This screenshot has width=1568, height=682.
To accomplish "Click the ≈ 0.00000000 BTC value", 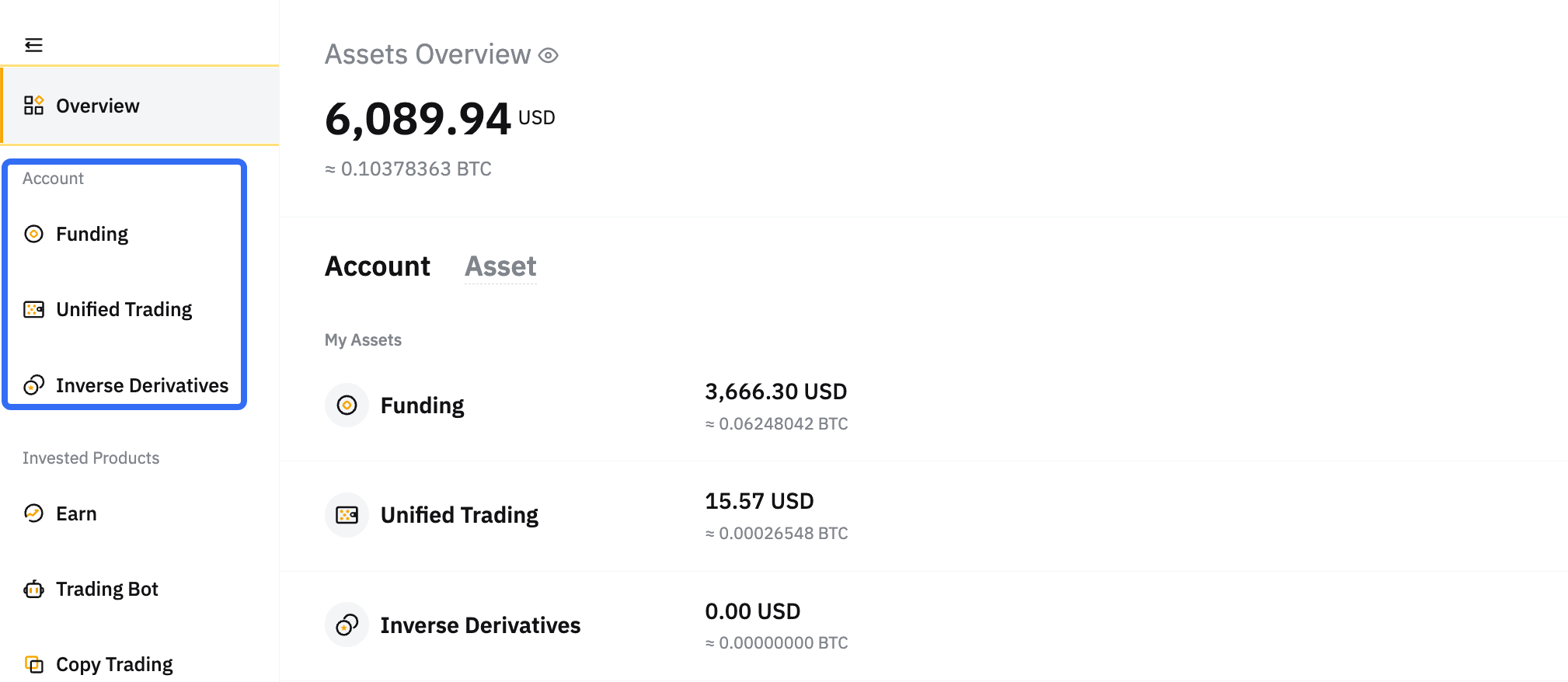I will click(x=776, y=642).
